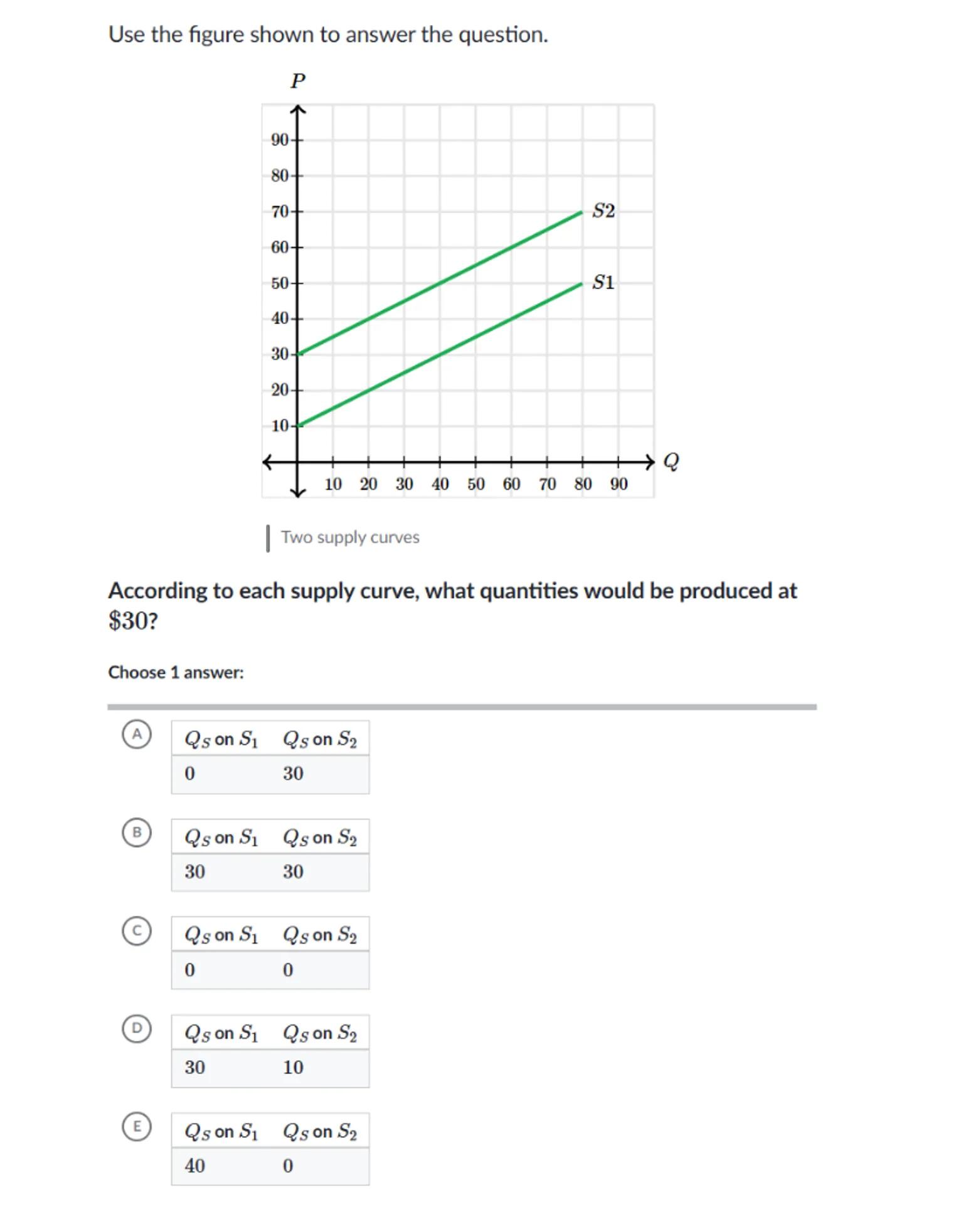This screenshot has height=1232, width=971.
Task: Click where the S1 curve meets the price axis
Action: pos(299,426)
